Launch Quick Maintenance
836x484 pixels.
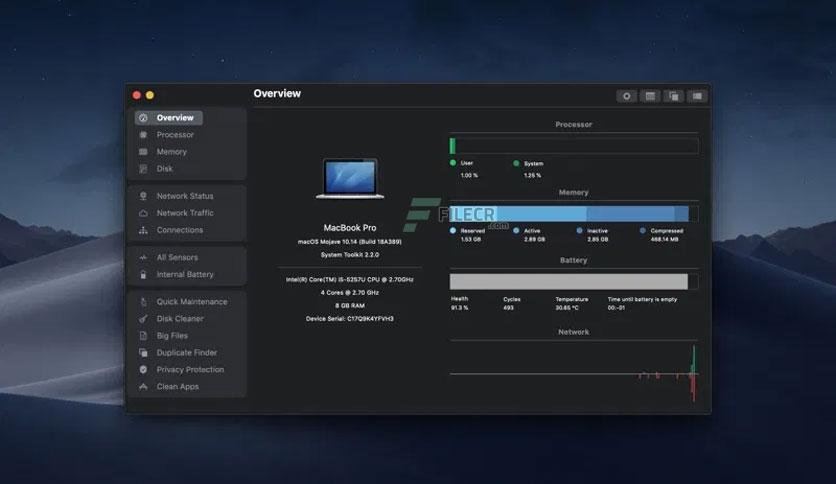coord(191,302)
